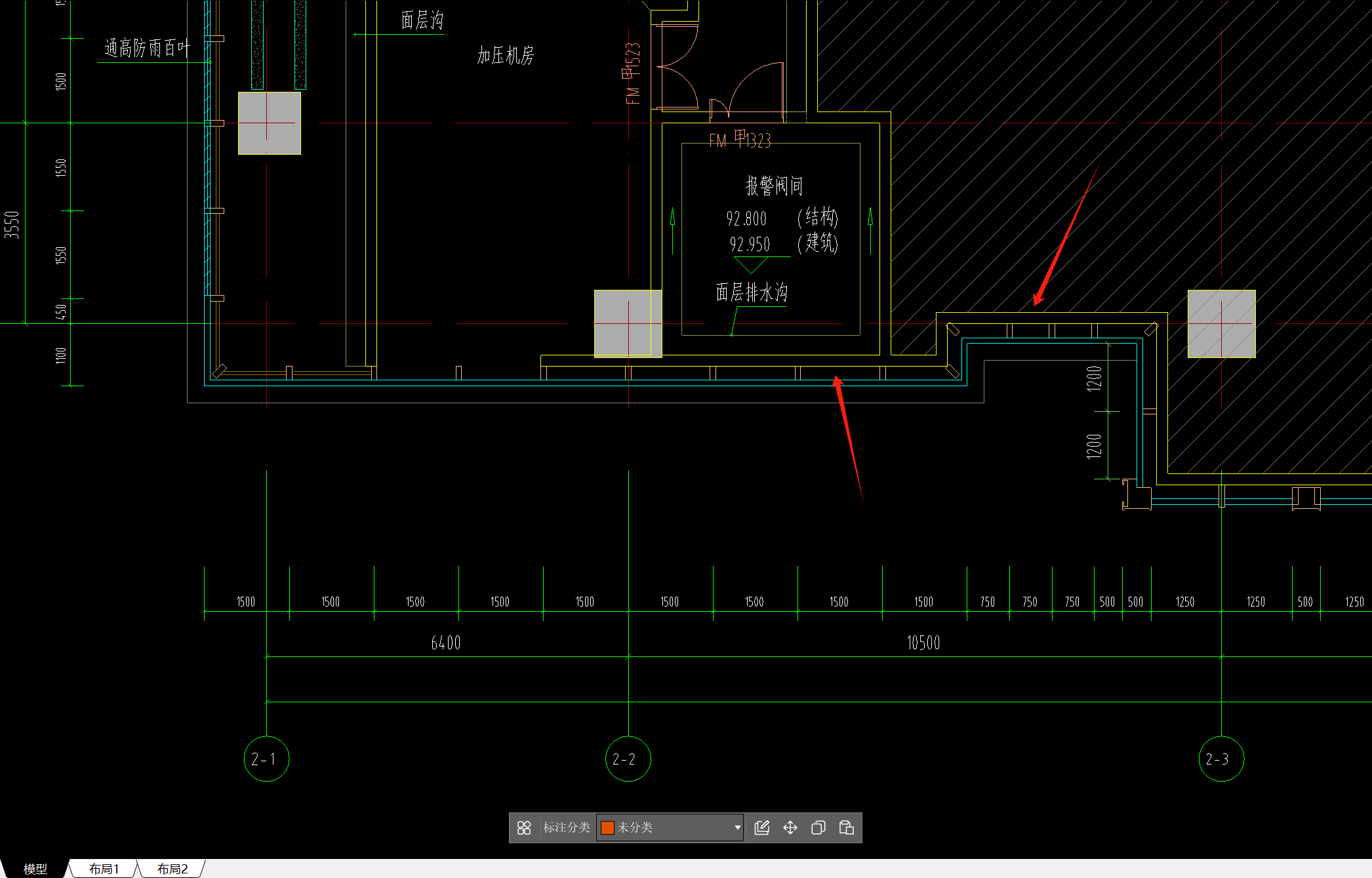Screen dimensions: 1372x878
Task: Click the elevation value 92.800
Action: pos(746,218)
